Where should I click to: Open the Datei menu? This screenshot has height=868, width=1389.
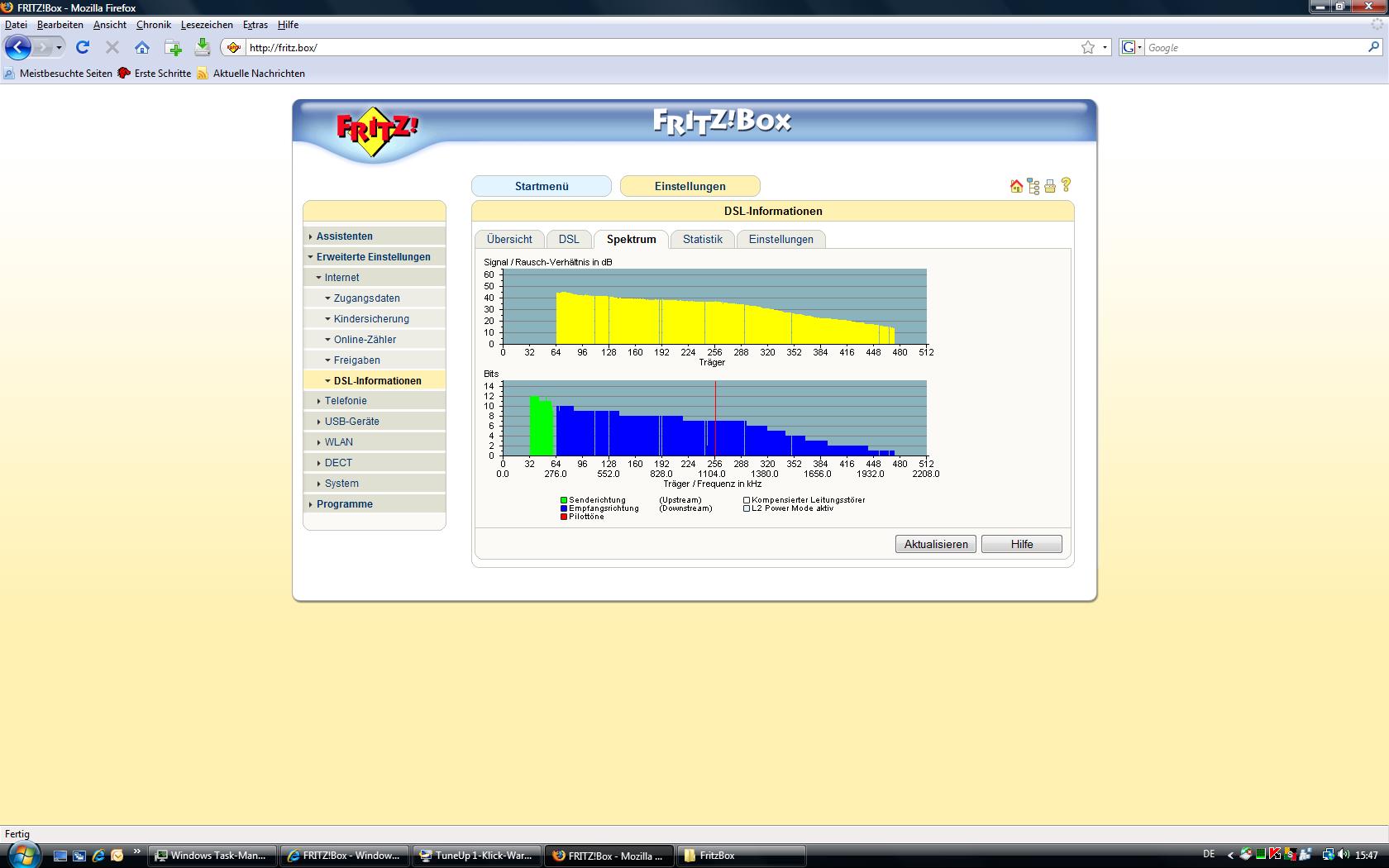click(16, 25)
